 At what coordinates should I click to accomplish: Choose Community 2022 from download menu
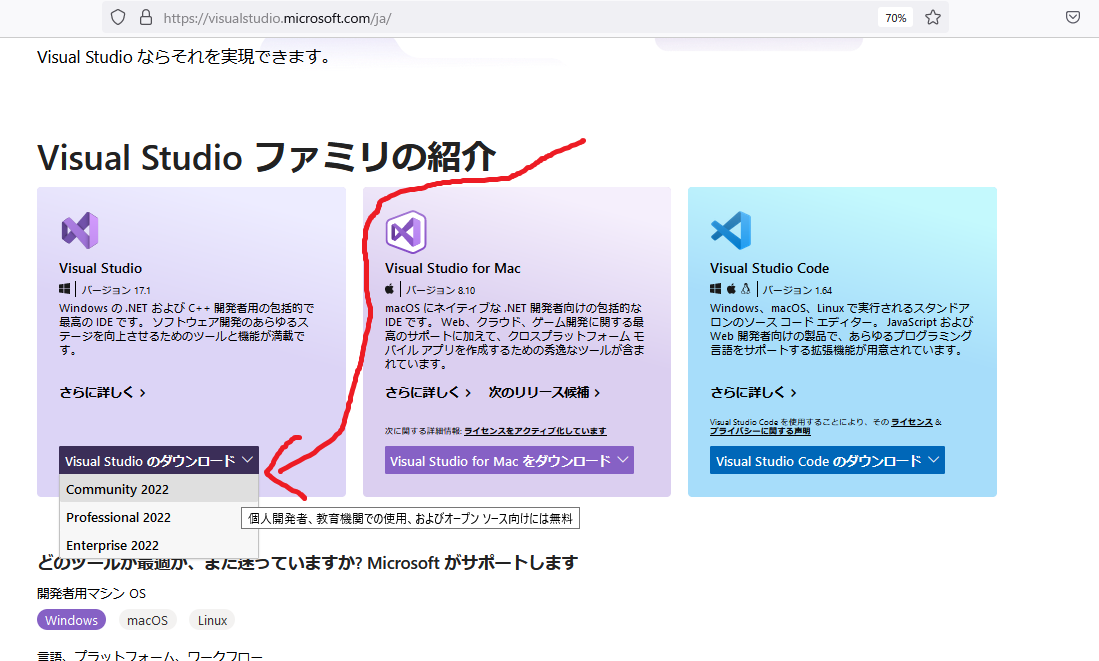tap(117, 489)
